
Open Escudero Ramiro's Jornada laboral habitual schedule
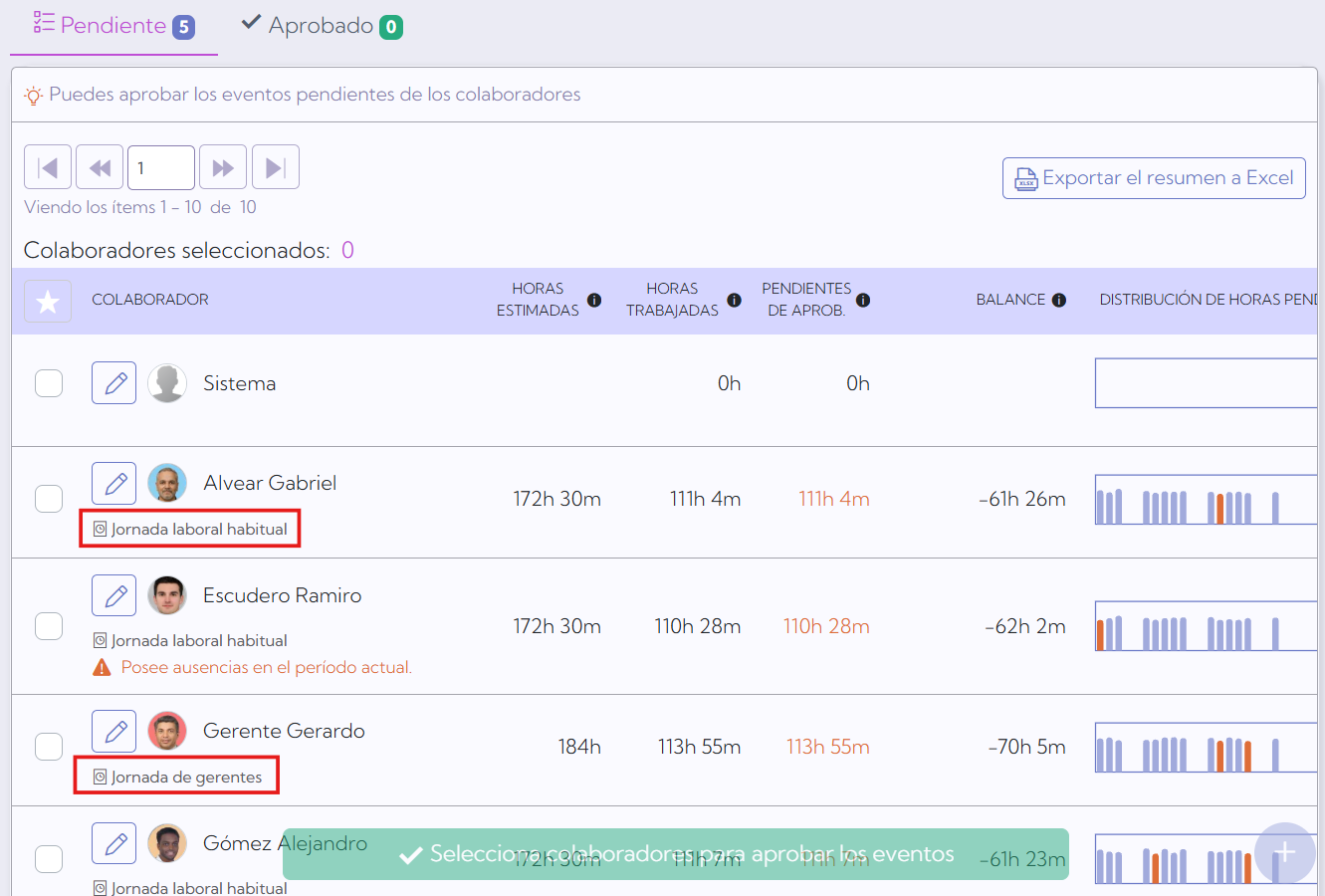pyautogui.click(x=190, y=640)
